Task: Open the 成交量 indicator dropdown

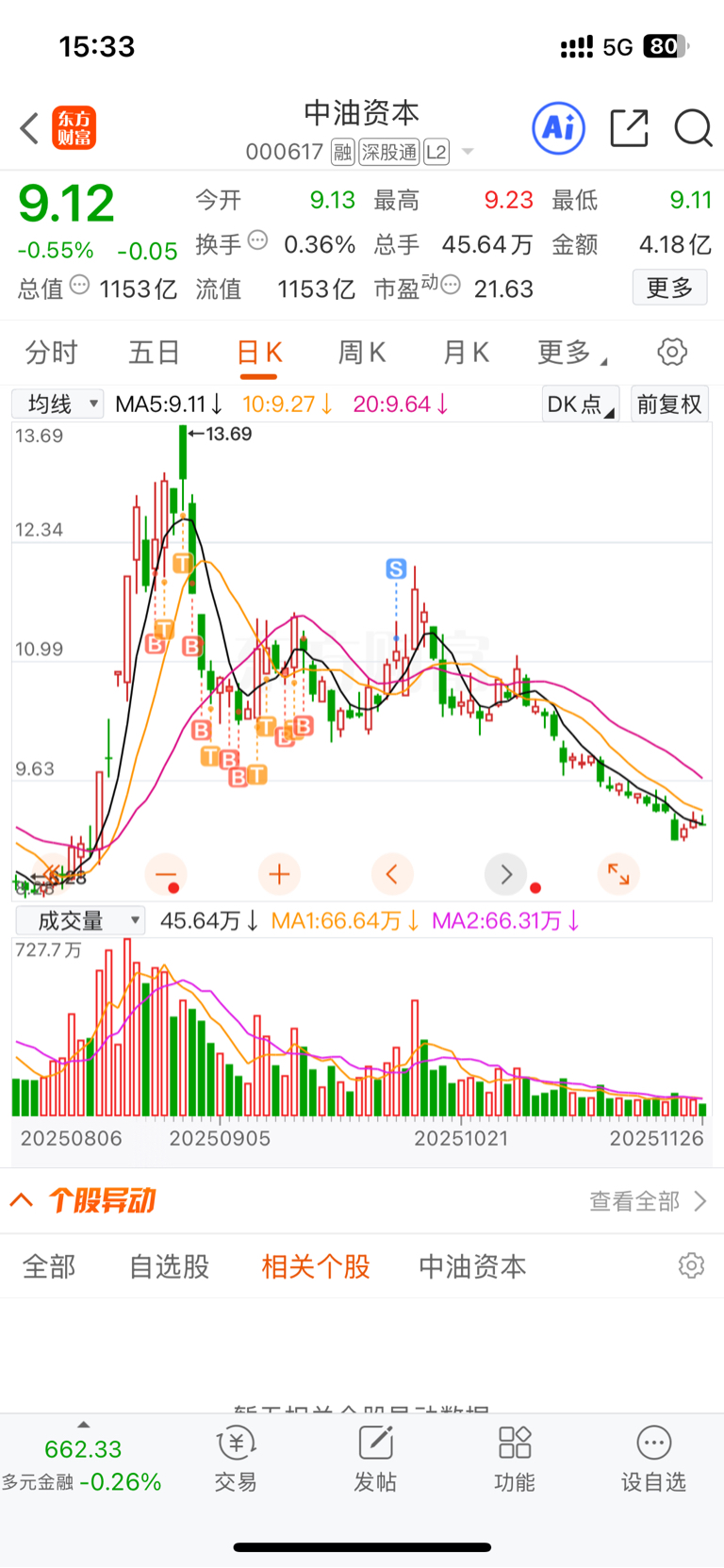Action: (x=79, y=920)
